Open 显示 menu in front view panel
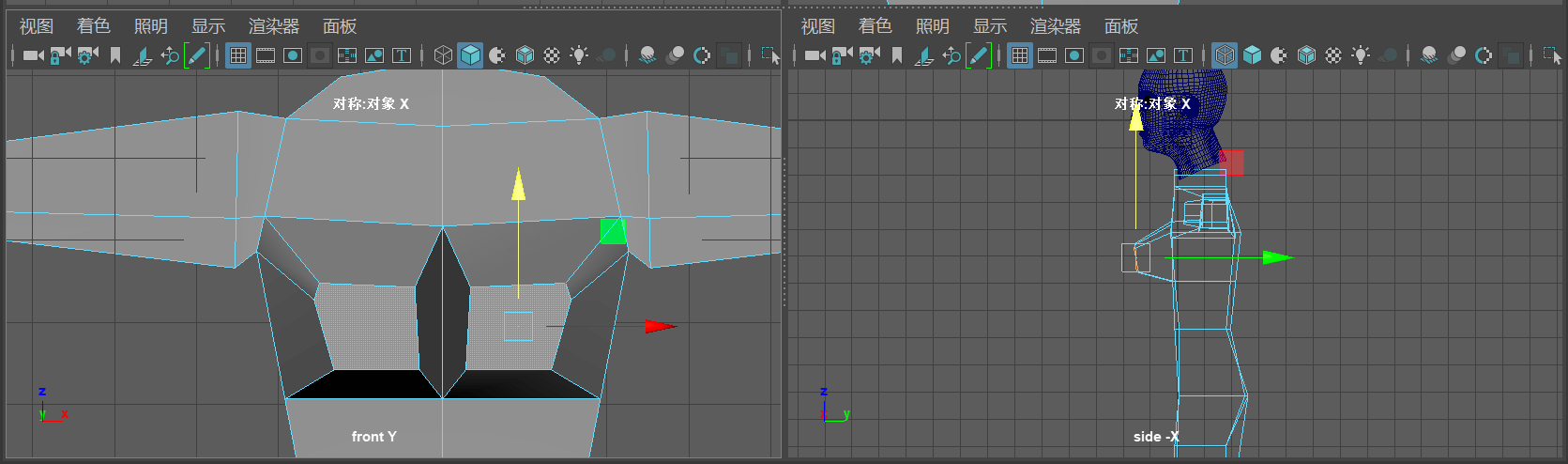 pyautogui.click(x=208, y=26)
